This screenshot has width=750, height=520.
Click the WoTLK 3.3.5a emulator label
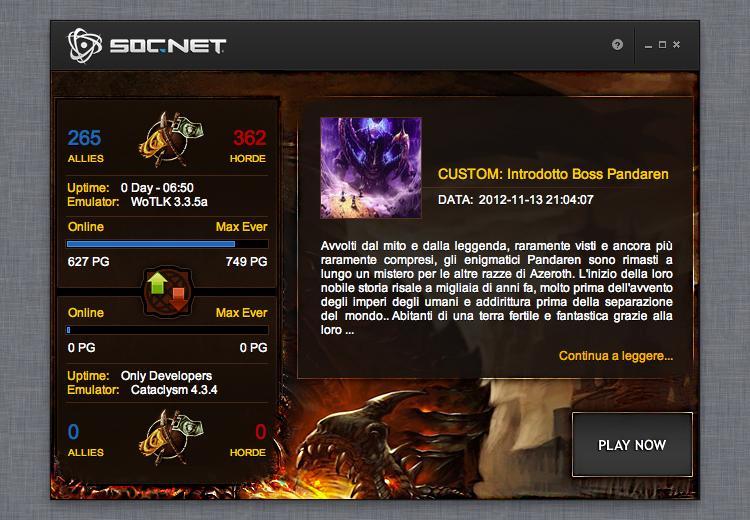169,202
